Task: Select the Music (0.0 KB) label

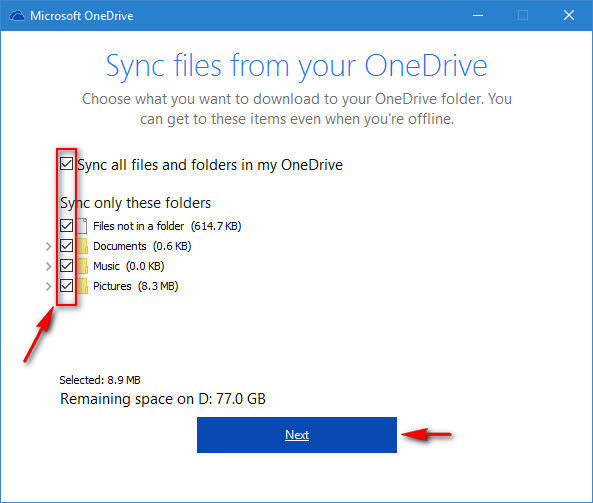Action: 129,266
